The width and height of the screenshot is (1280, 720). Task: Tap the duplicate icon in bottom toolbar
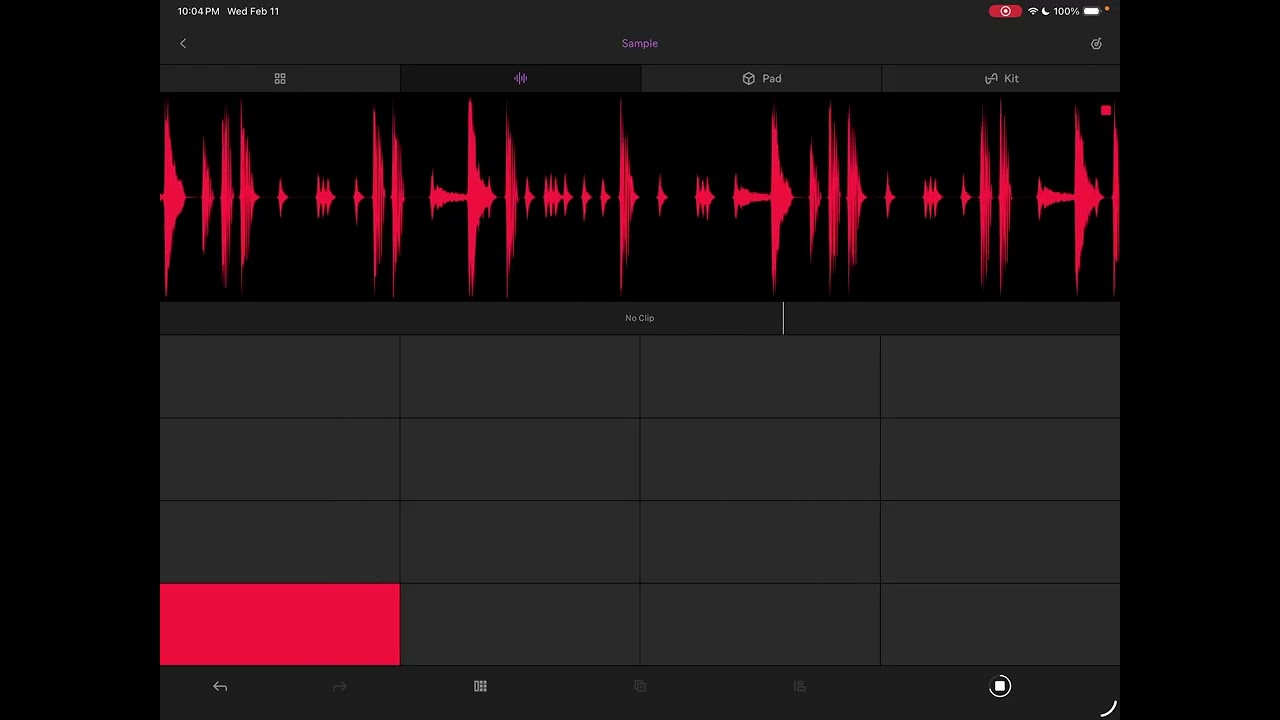click(640, 686)
